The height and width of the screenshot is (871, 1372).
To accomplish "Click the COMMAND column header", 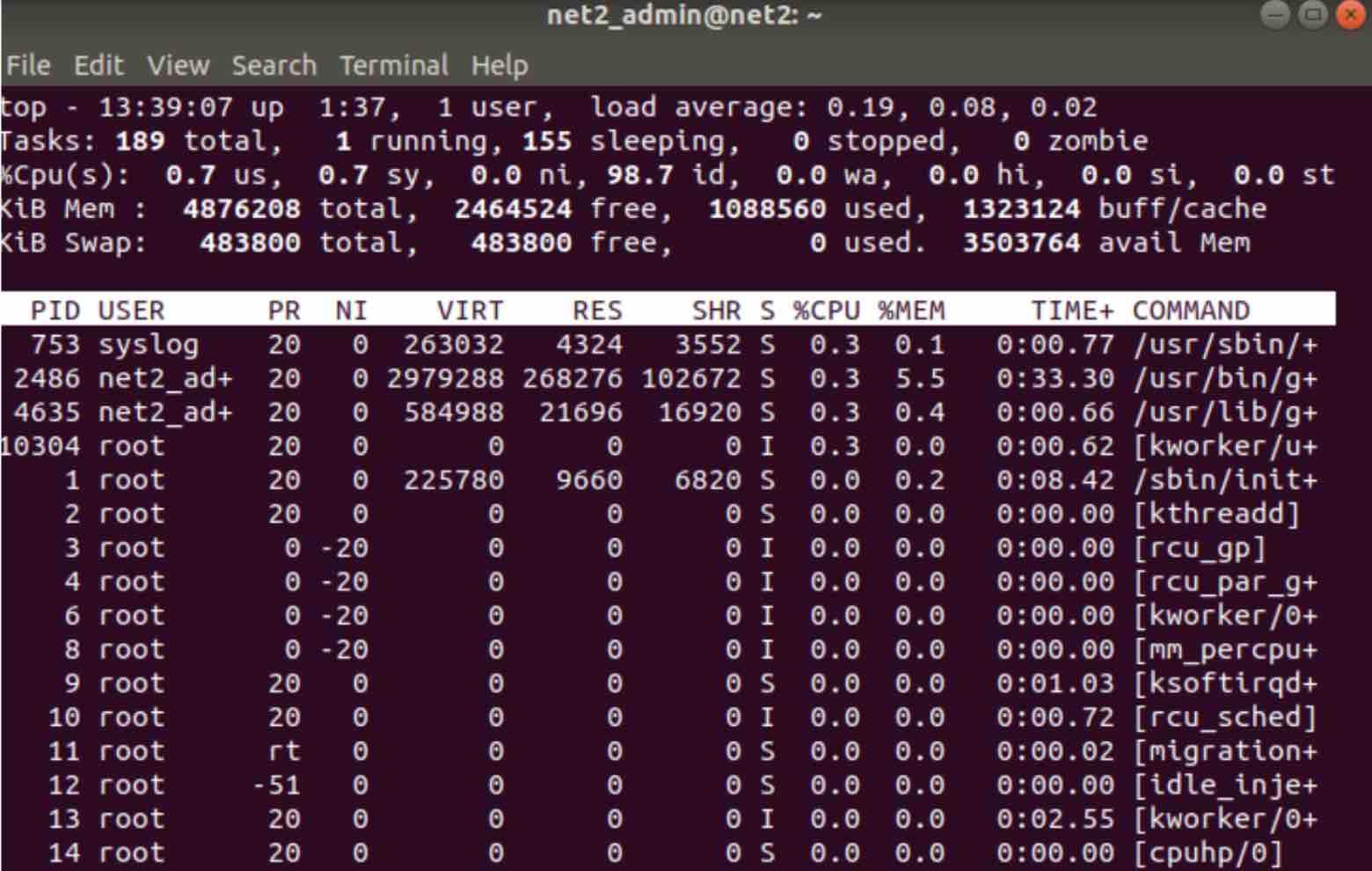I will pos(1191,311).
